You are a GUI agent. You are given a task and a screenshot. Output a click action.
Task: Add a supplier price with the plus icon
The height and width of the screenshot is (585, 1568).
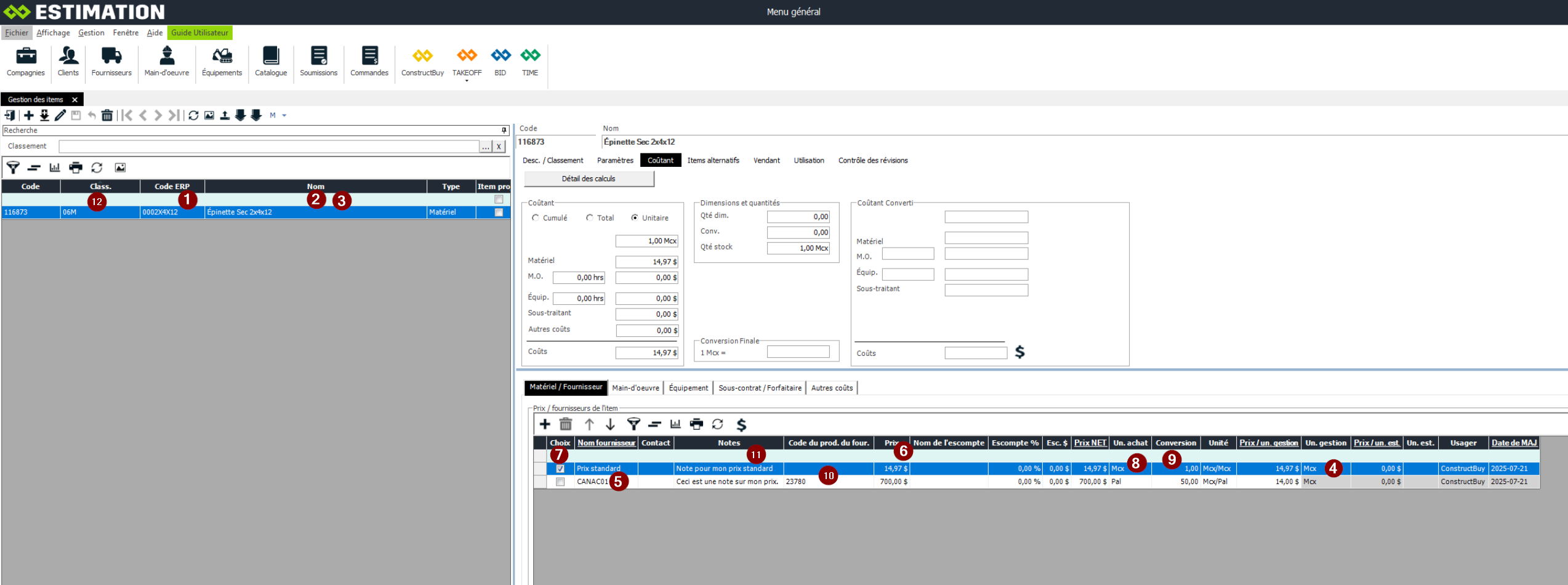pos(545,424)
